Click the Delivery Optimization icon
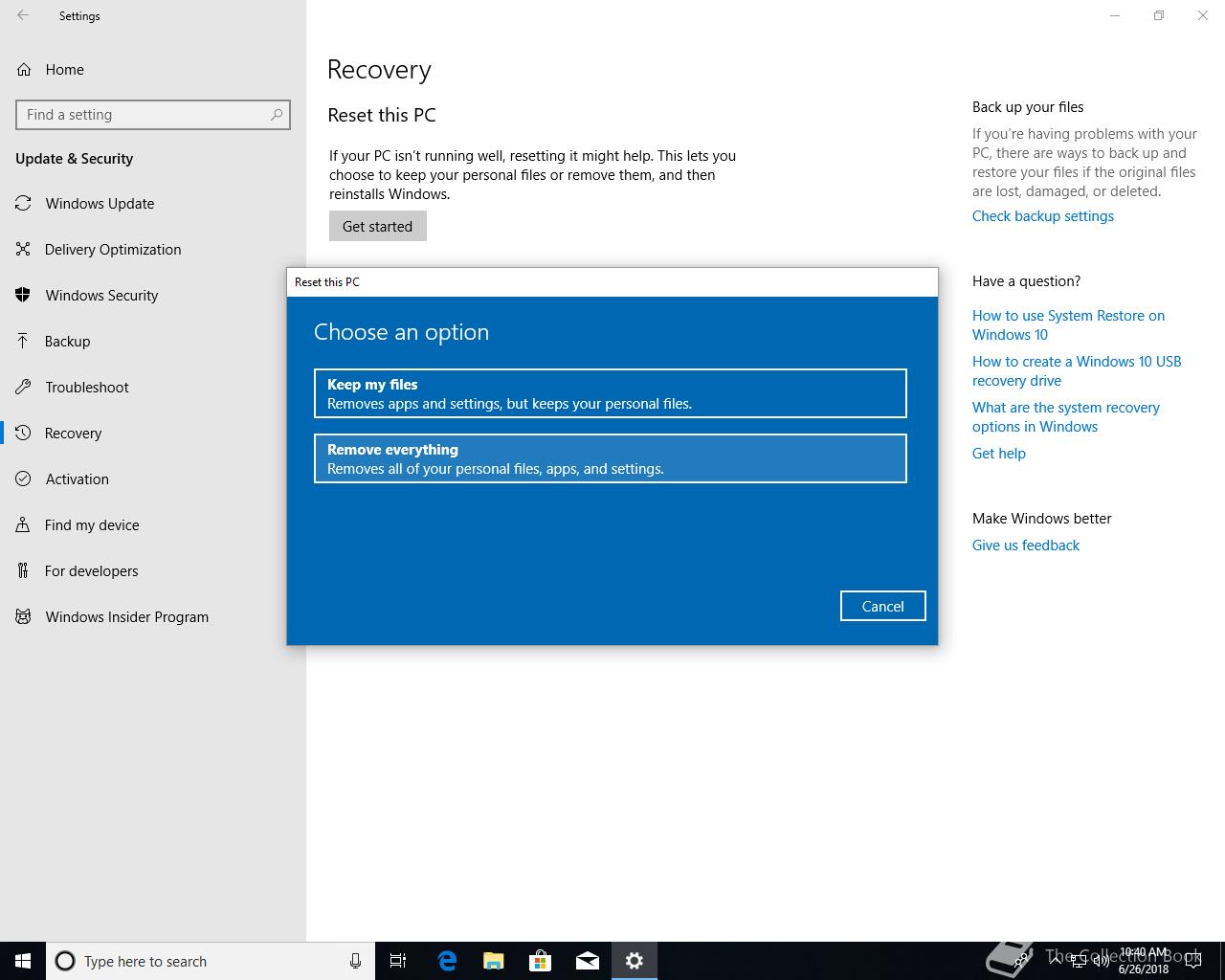Image resolution: width=1225 pixels, height=980 pixels. (23, 249)
